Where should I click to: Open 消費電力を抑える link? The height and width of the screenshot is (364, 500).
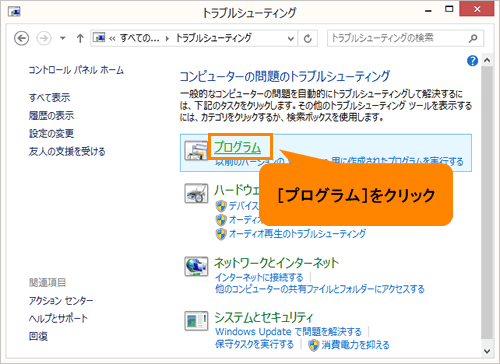(x=355, y=345)
